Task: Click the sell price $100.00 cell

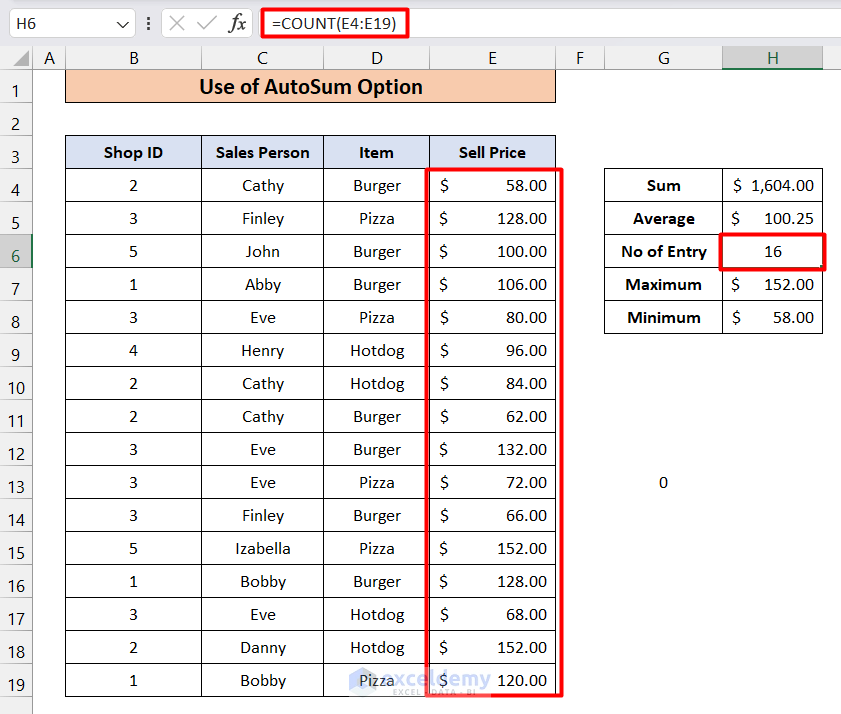Action: [x=492, y=252]
